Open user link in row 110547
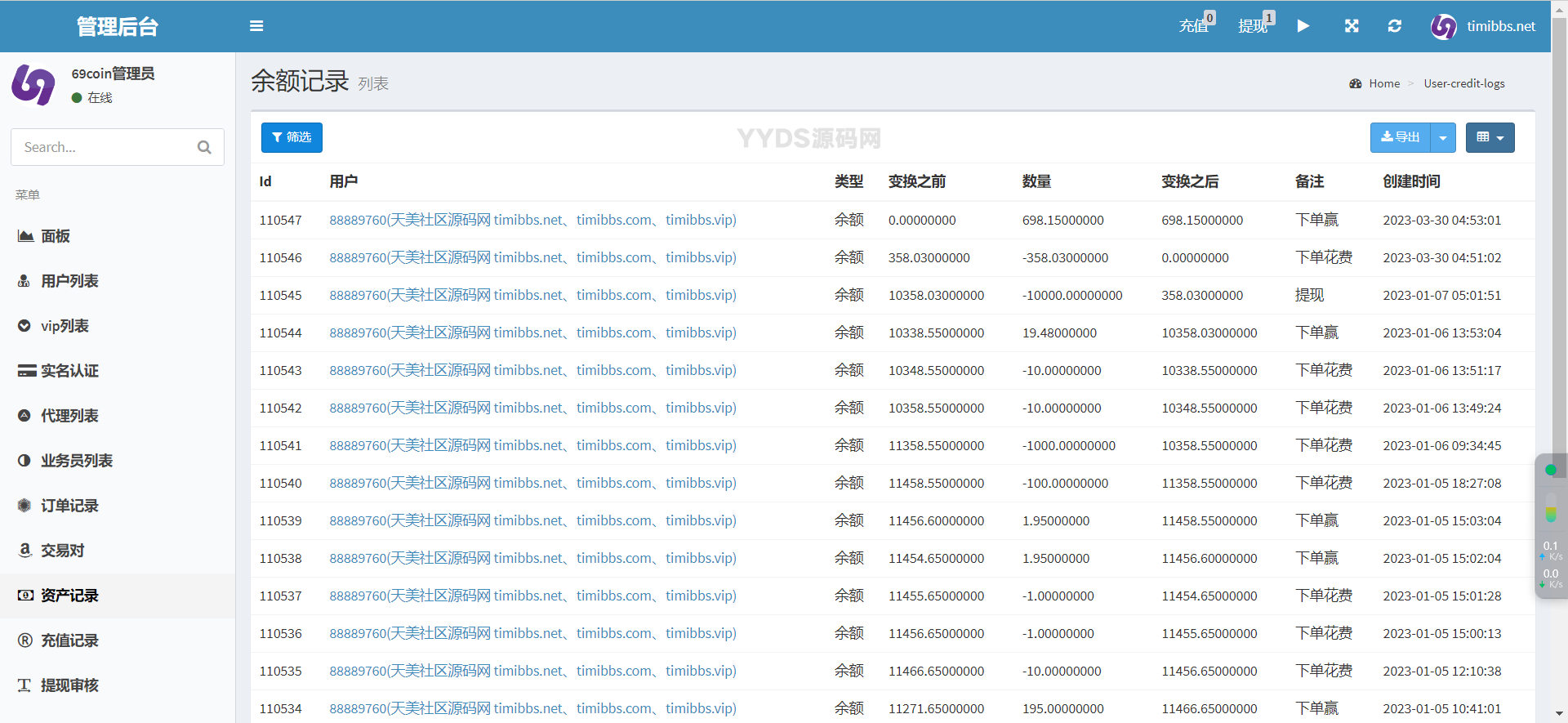The height and width of the screenshot is (723, 1568). (532, 220)
